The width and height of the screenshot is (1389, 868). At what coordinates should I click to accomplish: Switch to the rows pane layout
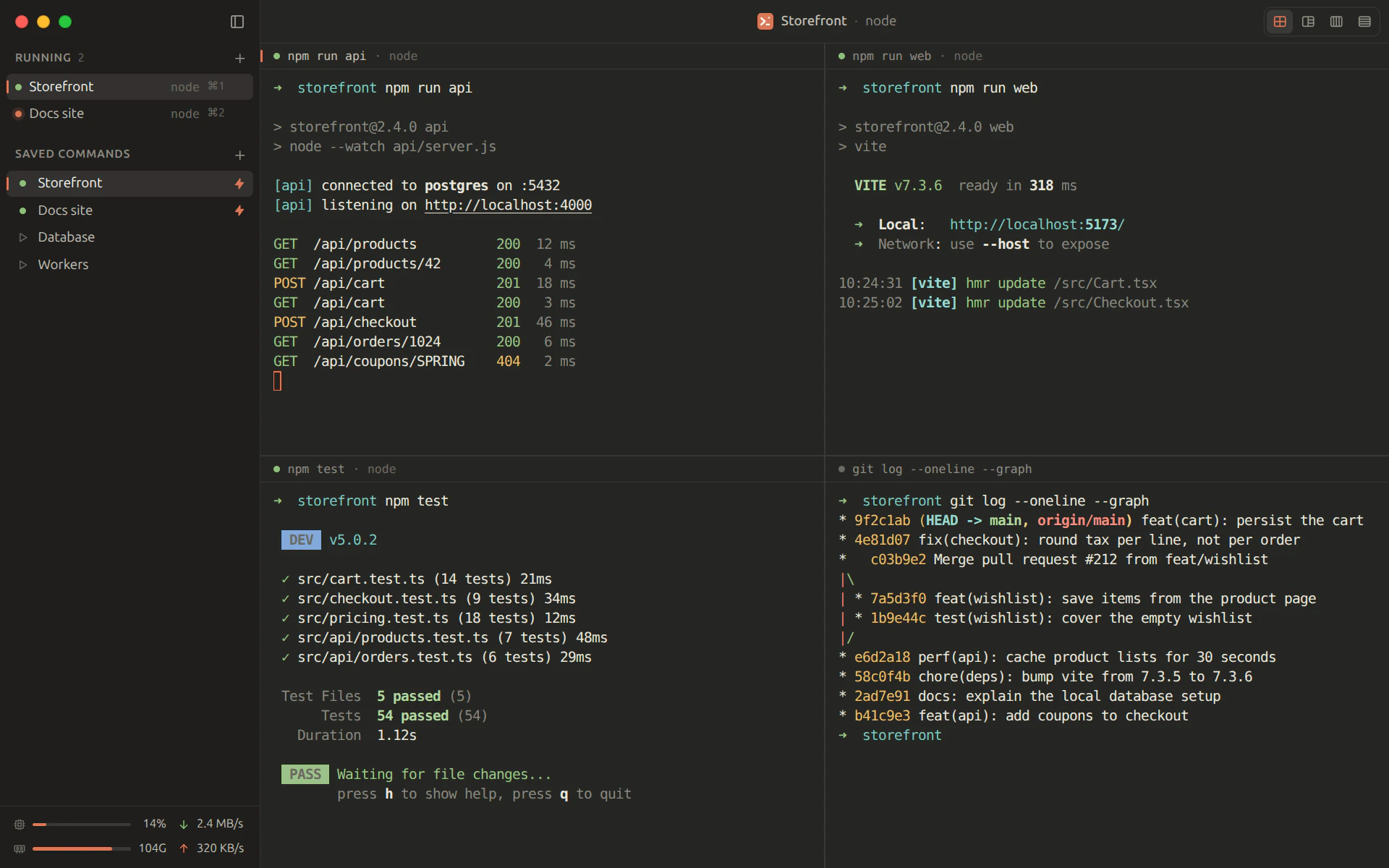pos(1364,22)
